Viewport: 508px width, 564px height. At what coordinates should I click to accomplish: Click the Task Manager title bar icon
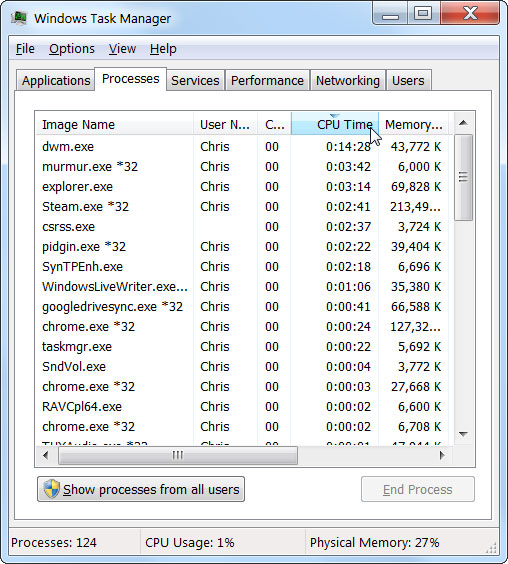click(19, 18)
